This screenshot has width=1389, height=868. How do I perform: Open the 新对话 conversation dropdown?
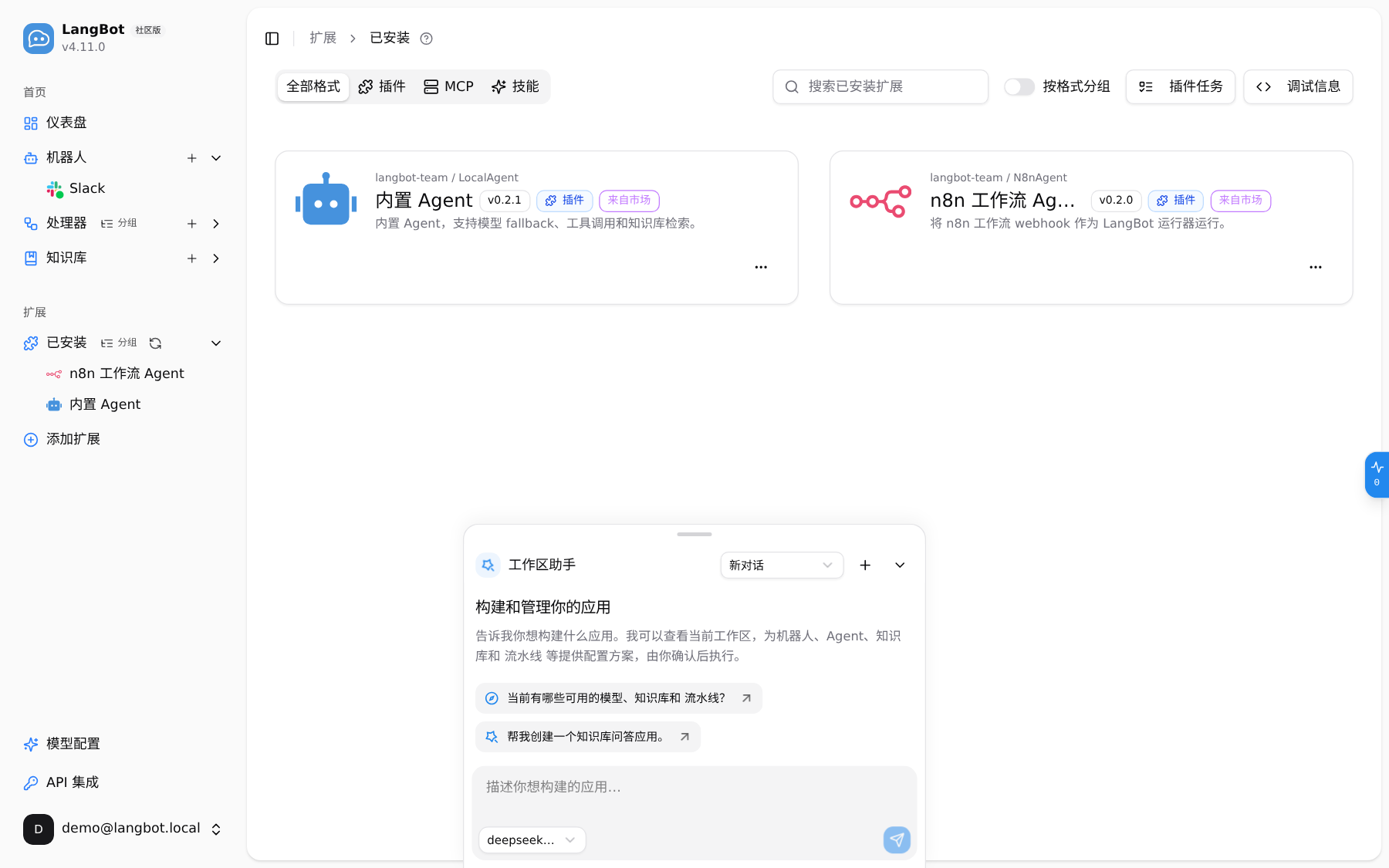coord(782,566)
